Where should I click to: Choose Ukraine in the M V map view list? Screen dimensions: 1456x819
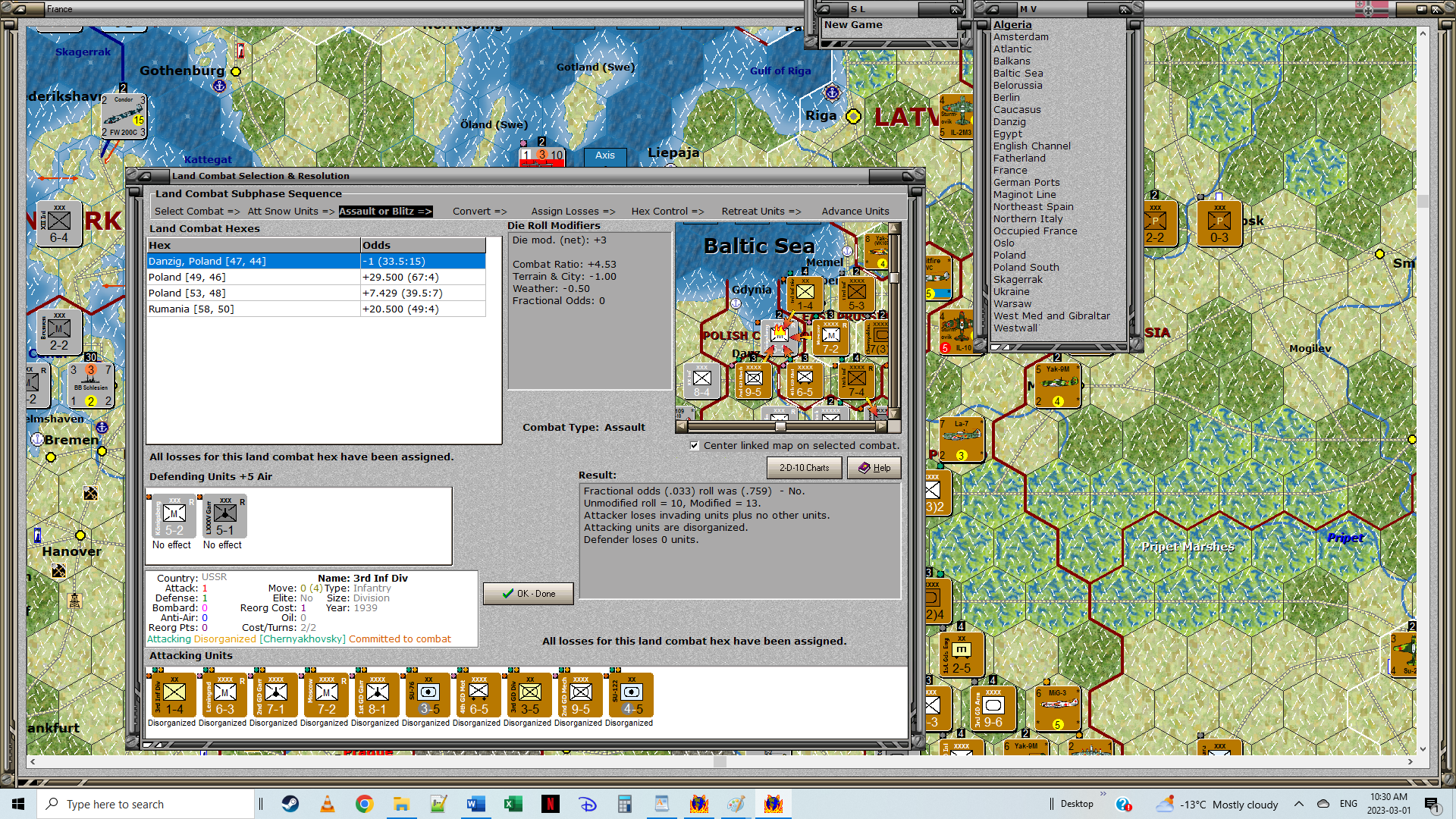click(x=1012, y=292)
